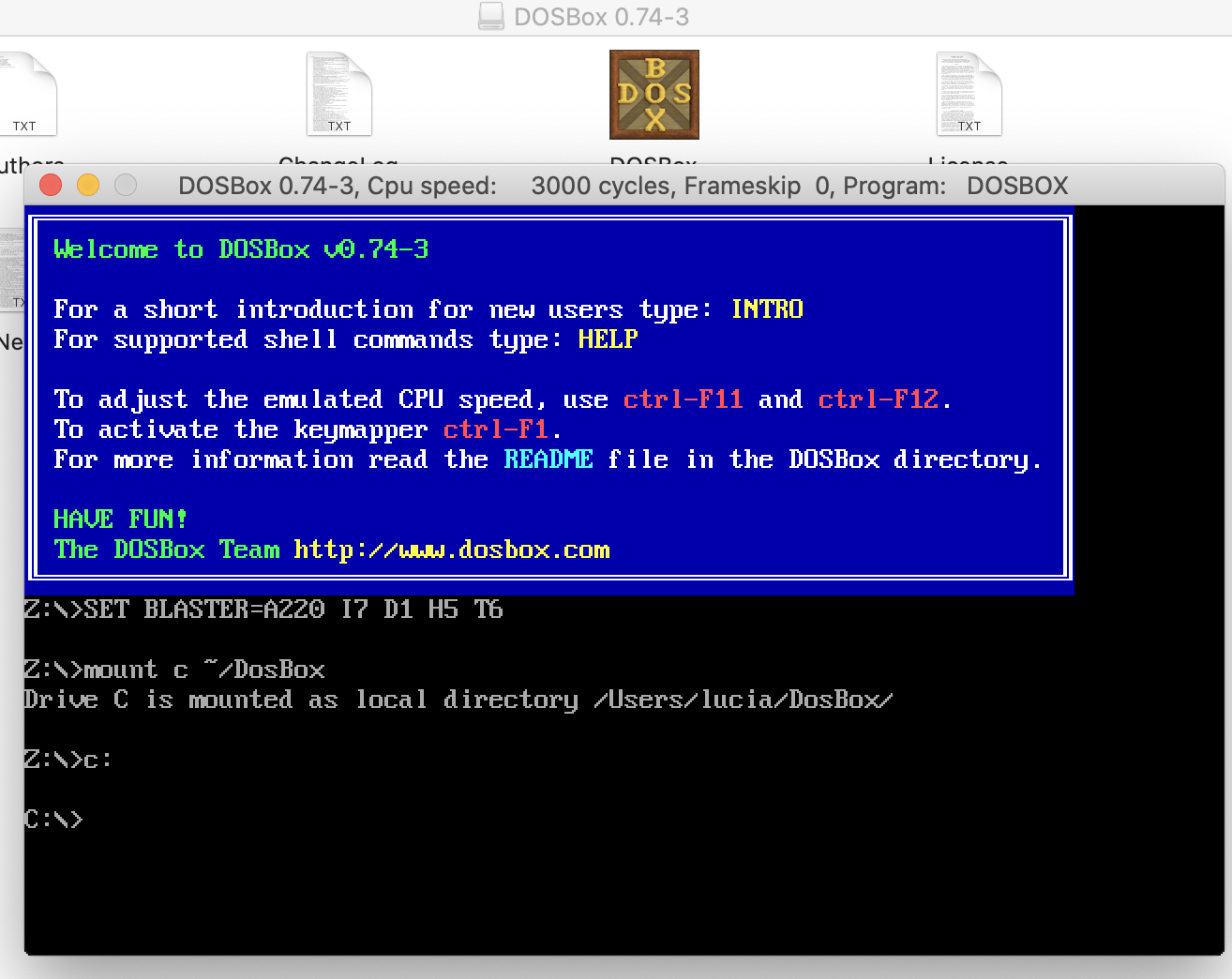
Task: Click the red ctrl-F1 keymapper text
Action: 495,429
